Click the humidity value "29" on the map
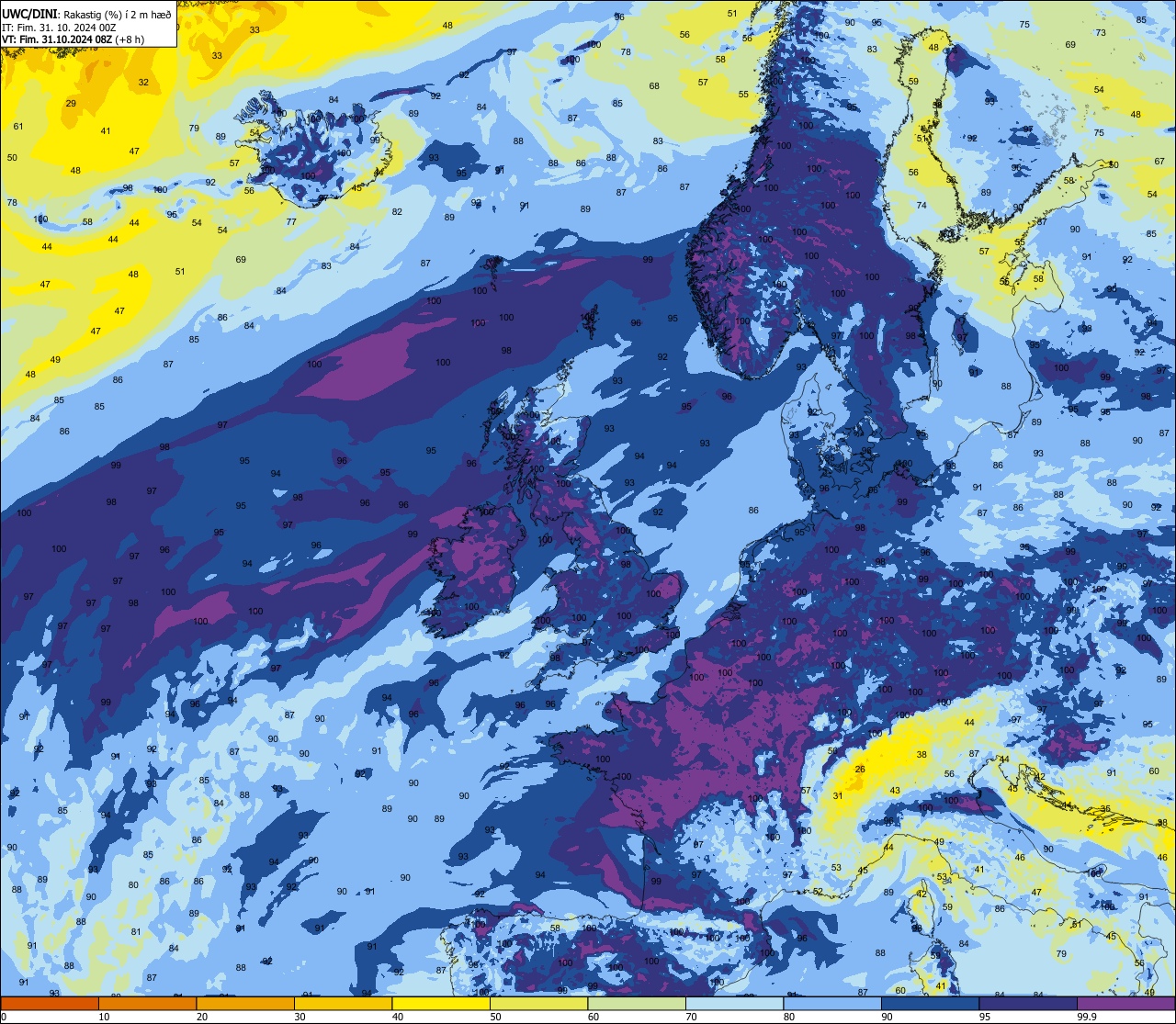Viewport: 1176px width, 1024px height. [x=71, y=104]
